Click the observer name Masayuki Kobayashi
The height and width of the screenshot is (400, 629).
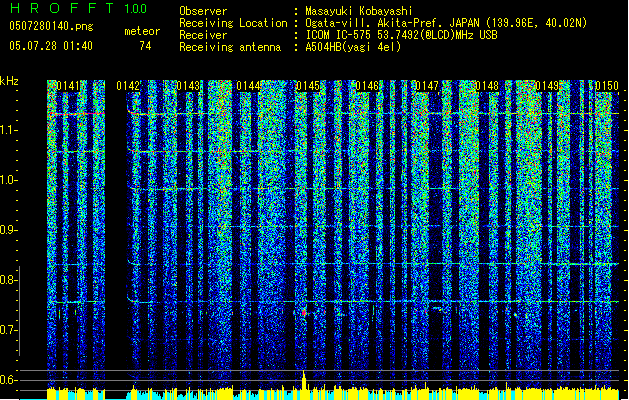(x=359, y=11)
